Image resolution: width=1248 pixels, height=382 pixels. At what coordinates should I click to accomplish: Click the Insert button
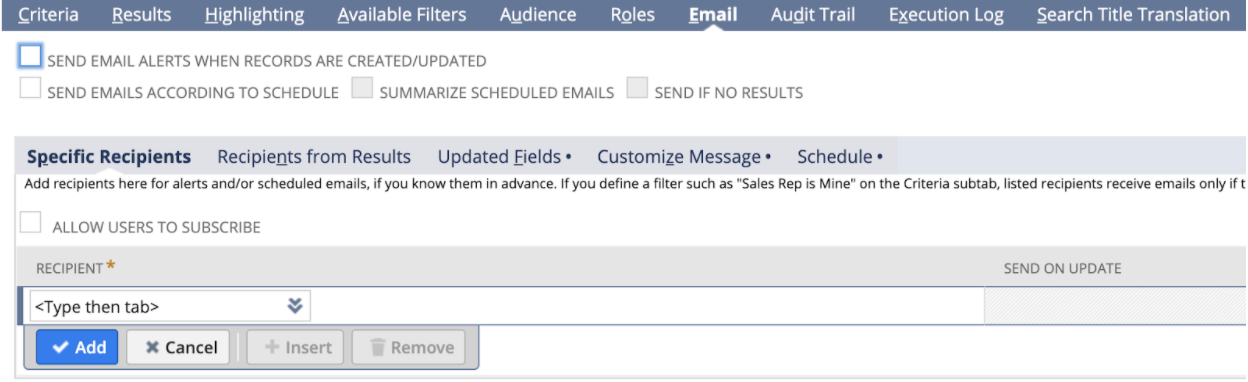(295, 347)
